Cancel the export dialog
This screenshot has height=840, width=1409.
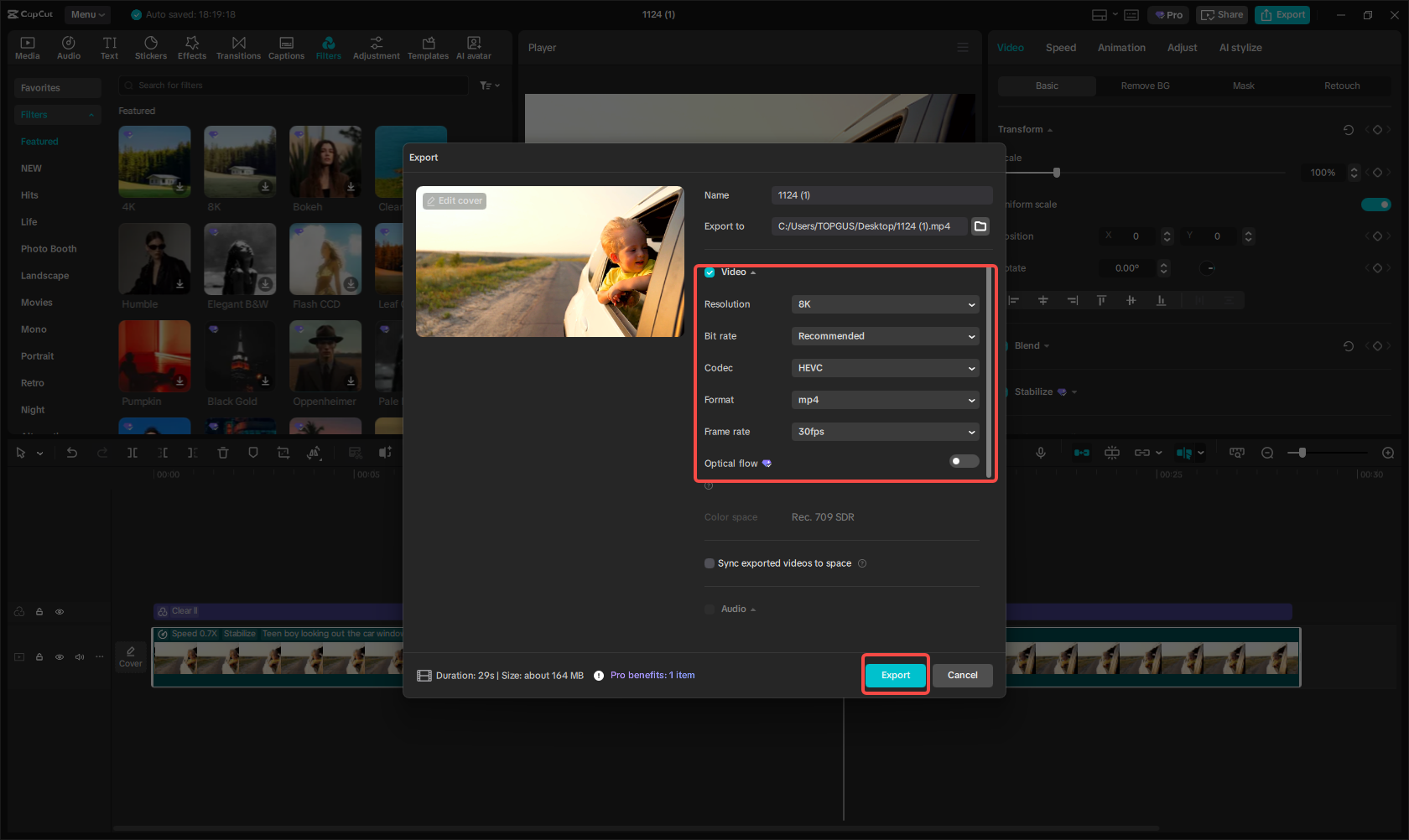[x=962, y=675]
